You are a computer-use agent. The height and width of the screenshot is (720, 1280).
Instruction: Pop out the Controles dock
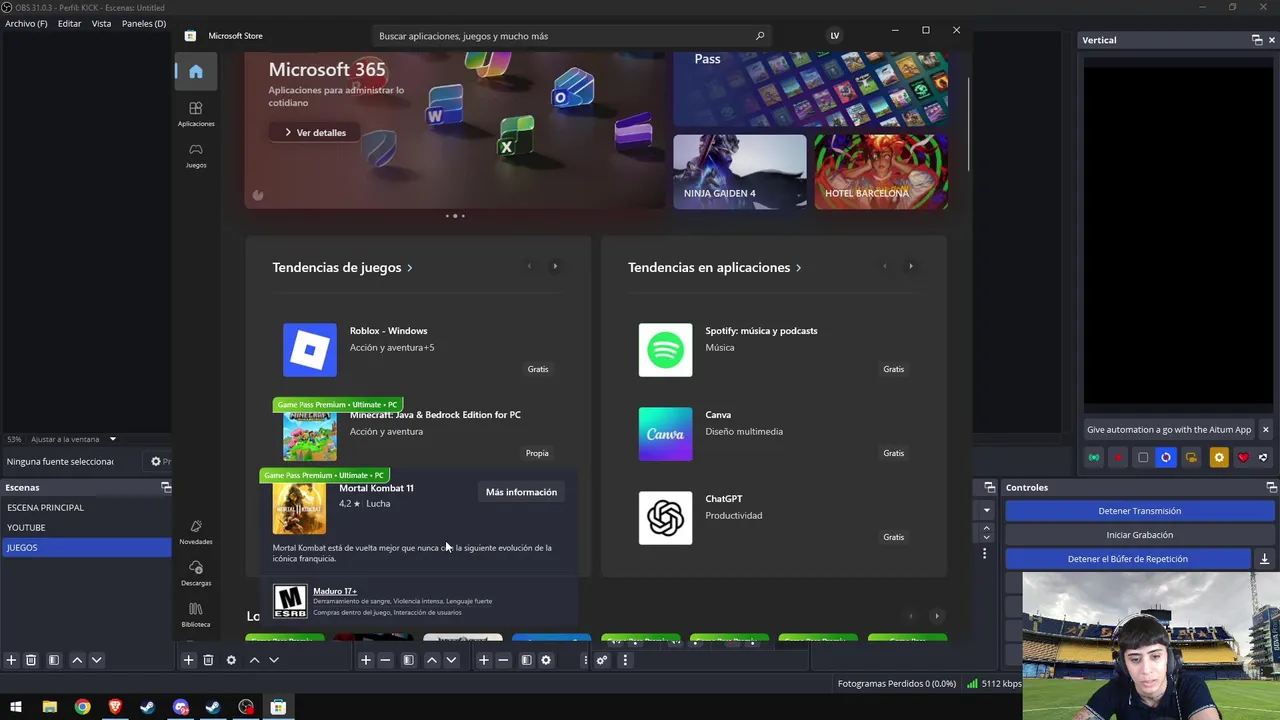pyautogui.click(x=1271, y=487)
